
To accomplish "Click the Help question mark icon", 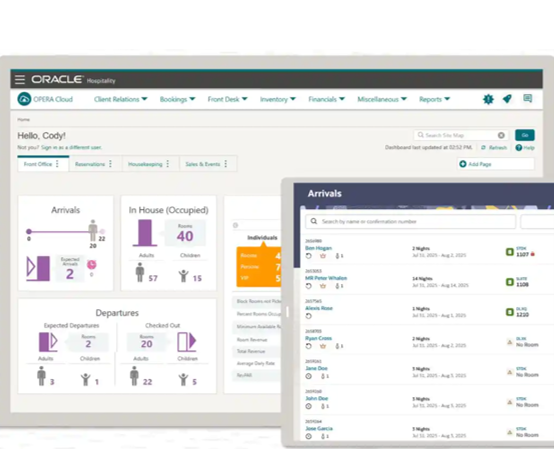I will pyautogui.click(x=519, y=148).
